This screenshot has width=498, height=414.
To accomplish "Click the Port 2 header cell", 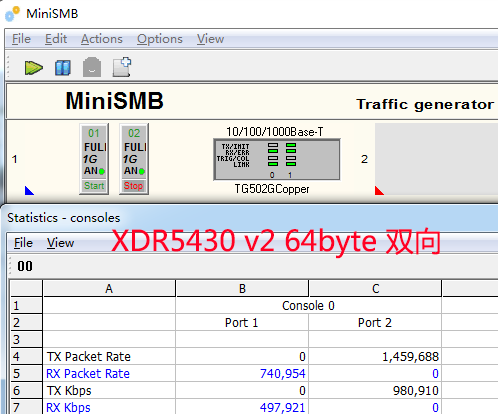I will pos(375,323).
